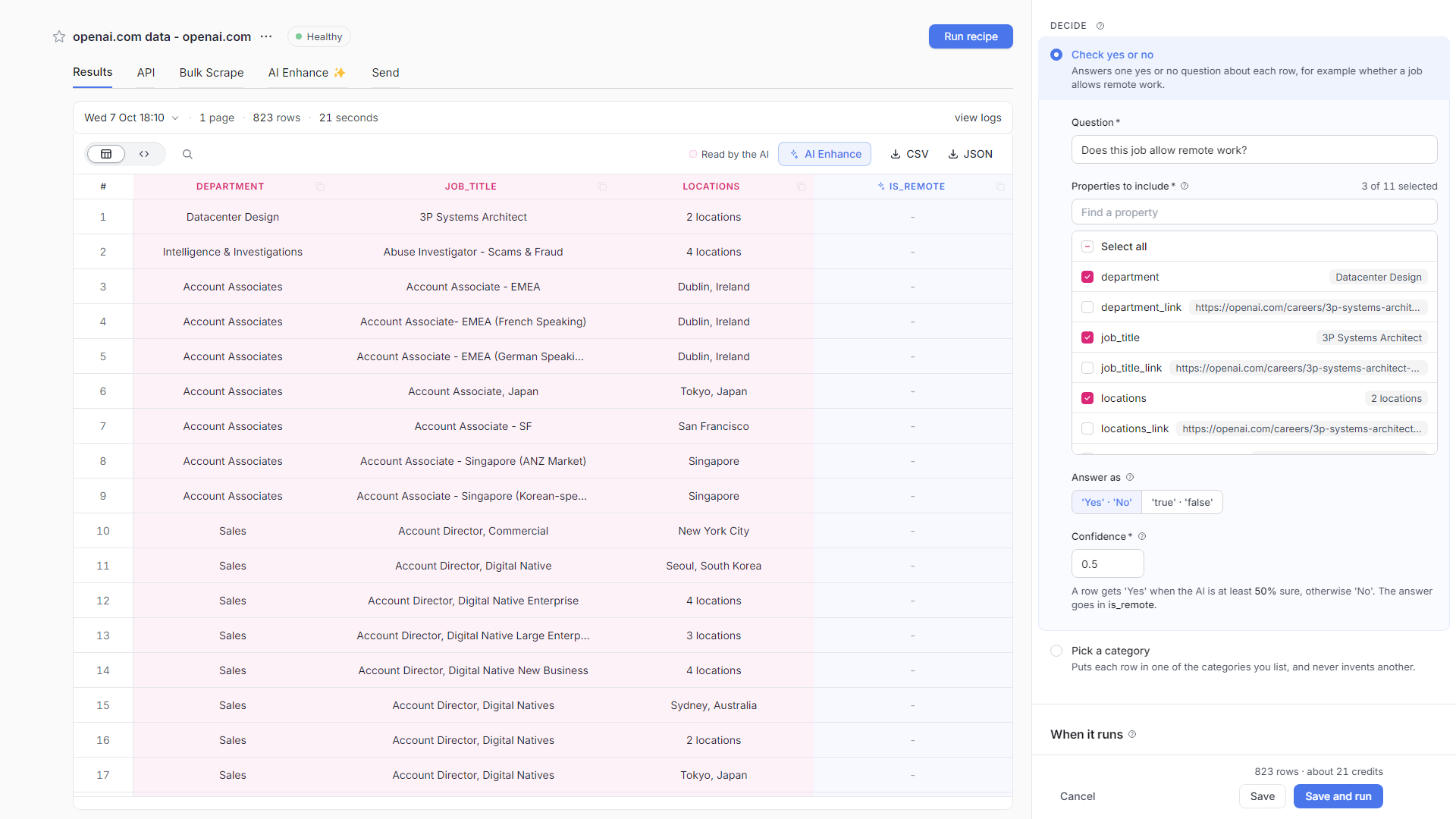Click the Cancel button
This screenshot has height=819, width=1456.
(x=1078, y=796)
